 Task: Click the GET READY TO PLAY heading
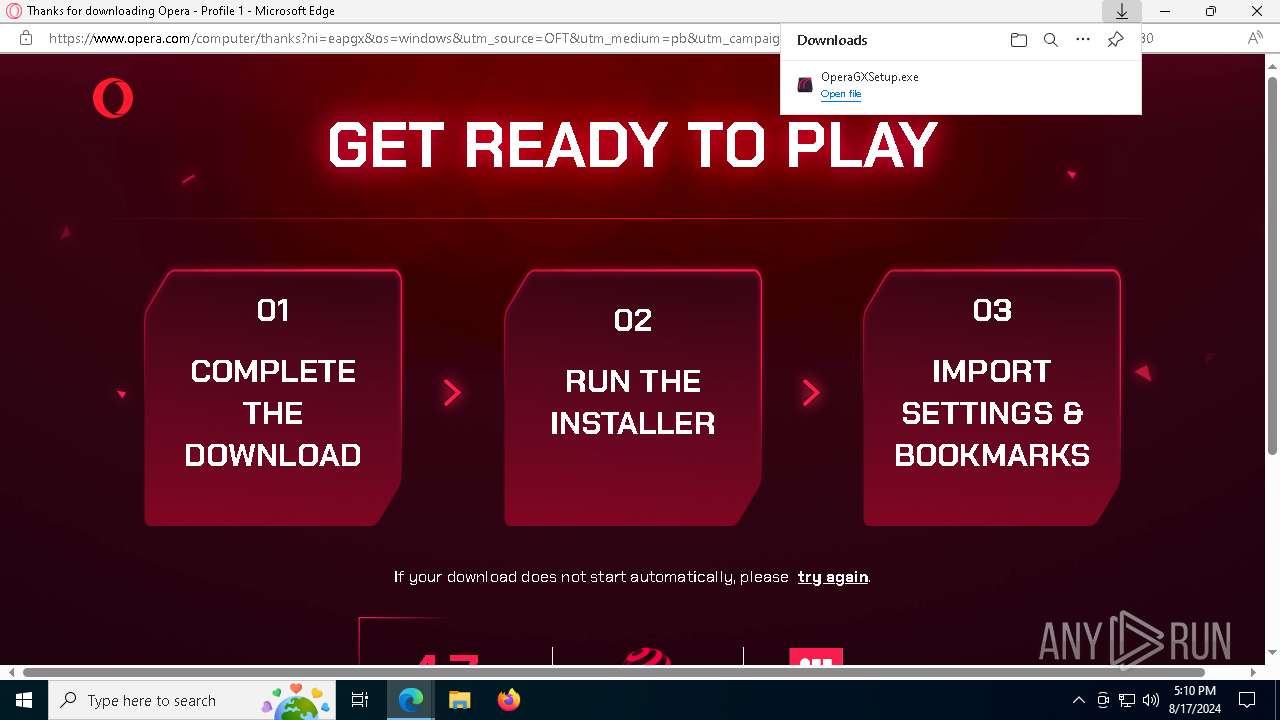coord(633,145)
